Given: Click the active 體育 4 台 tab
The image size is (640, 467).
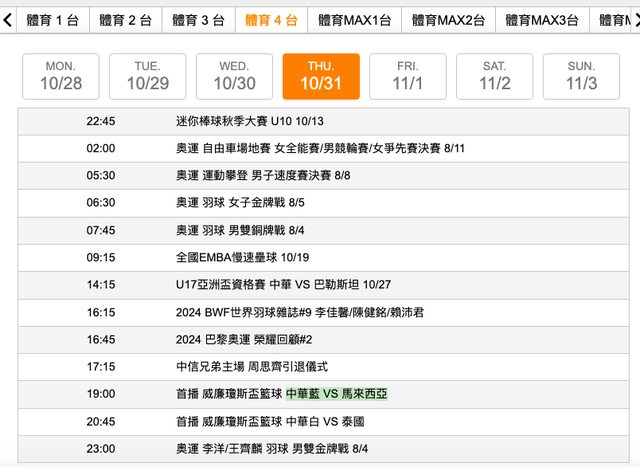Looking at the screenshot, I should coord(270,20).
